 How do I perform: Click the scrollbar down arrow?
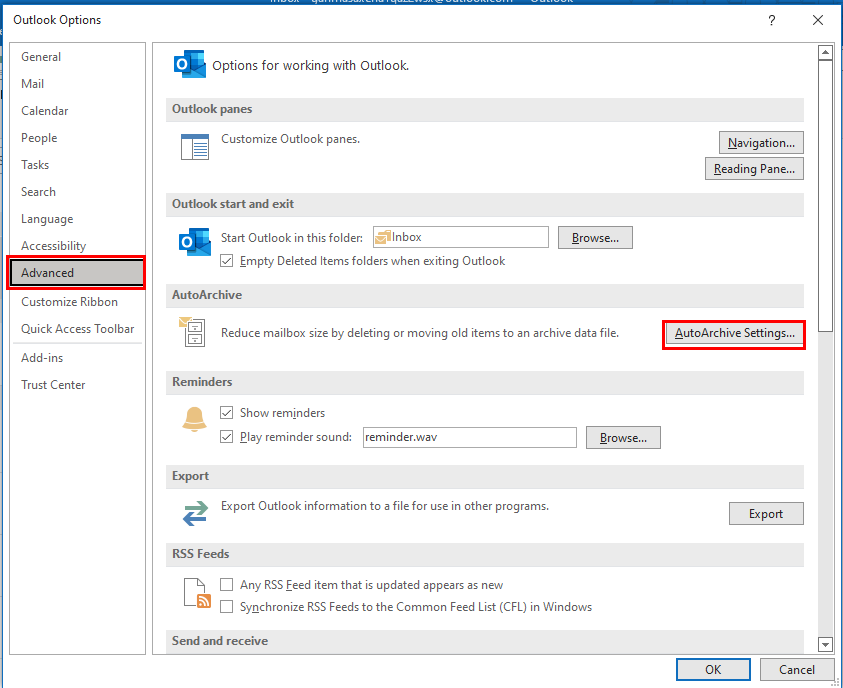(x=825, y=644)
